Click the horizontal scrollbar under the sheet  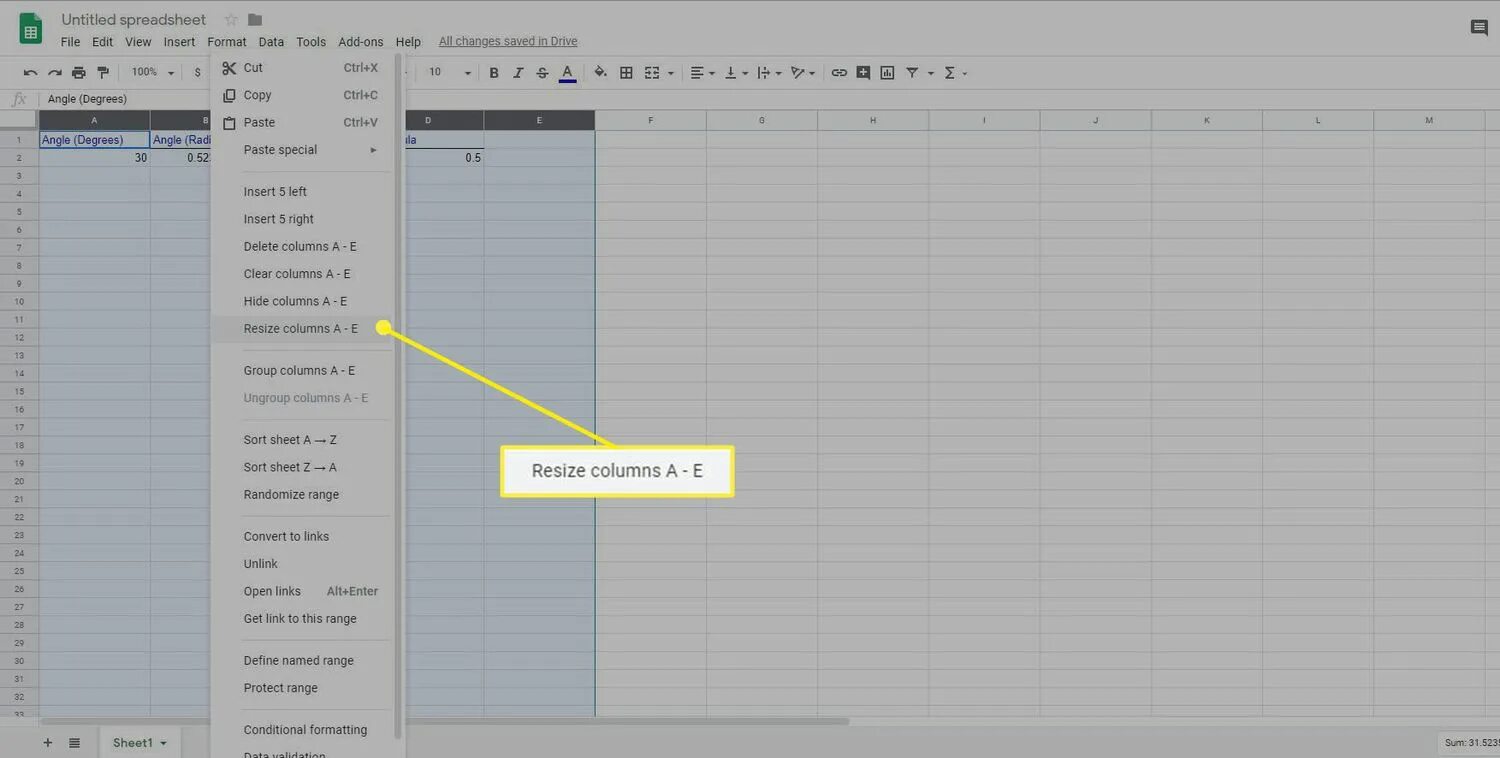pos(445,721)
